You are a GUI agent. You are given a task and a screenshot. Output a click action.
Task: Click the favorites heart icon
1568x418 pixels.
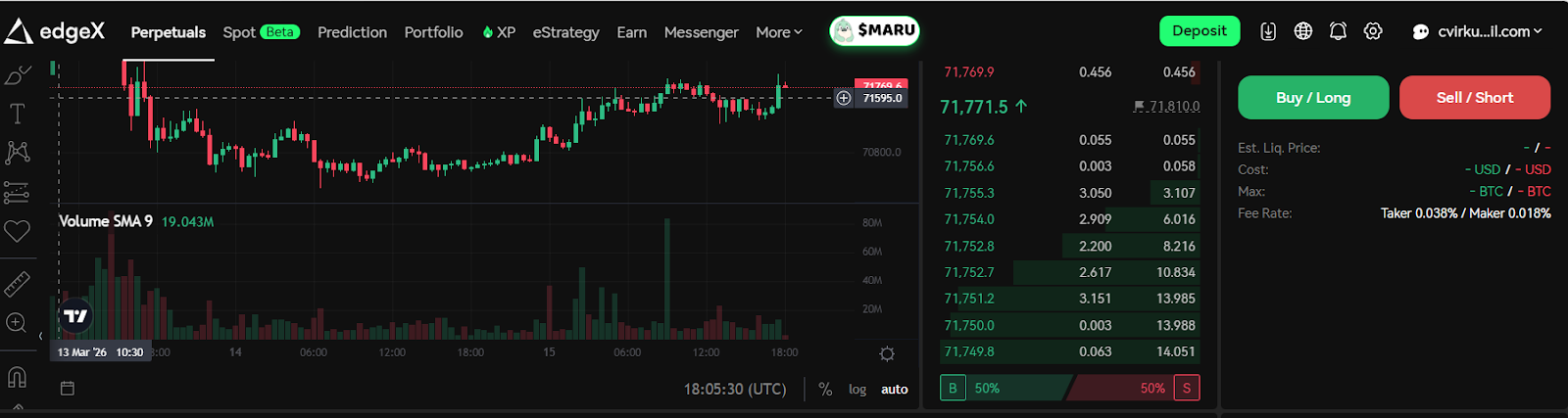click(x=17, y=231)
